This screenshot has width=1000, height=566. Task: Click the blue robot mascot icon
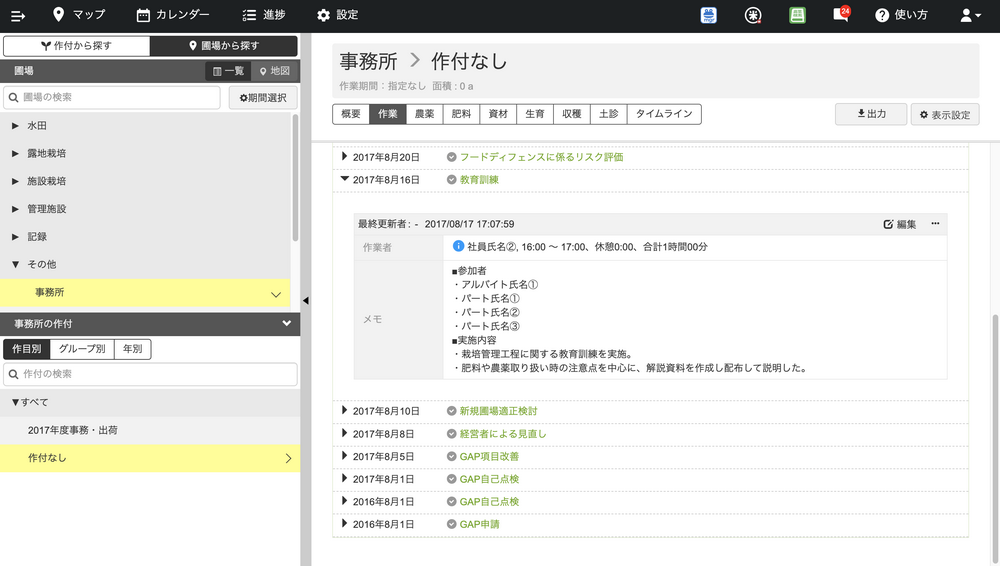[x=709, y=15]
